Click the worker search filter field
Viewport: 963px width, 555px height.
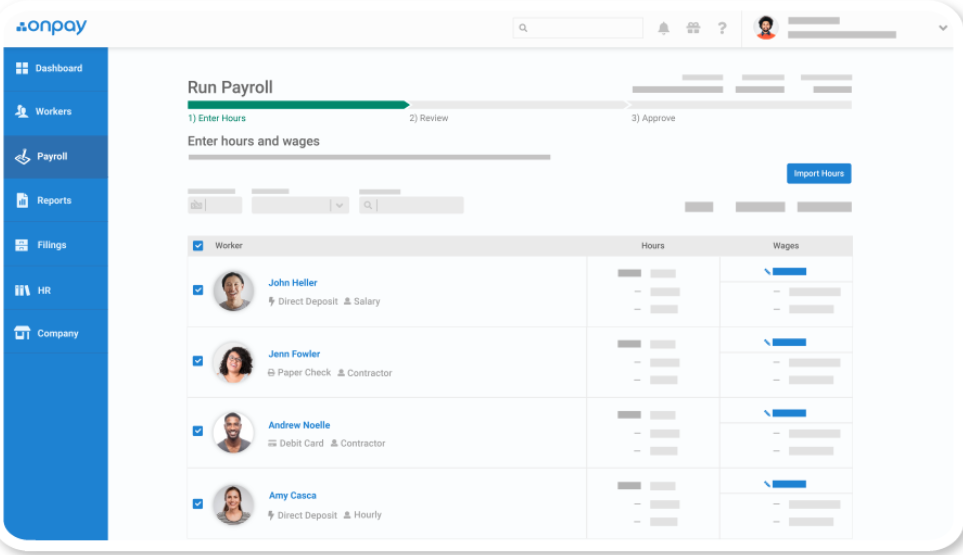(x=411, y=205)
